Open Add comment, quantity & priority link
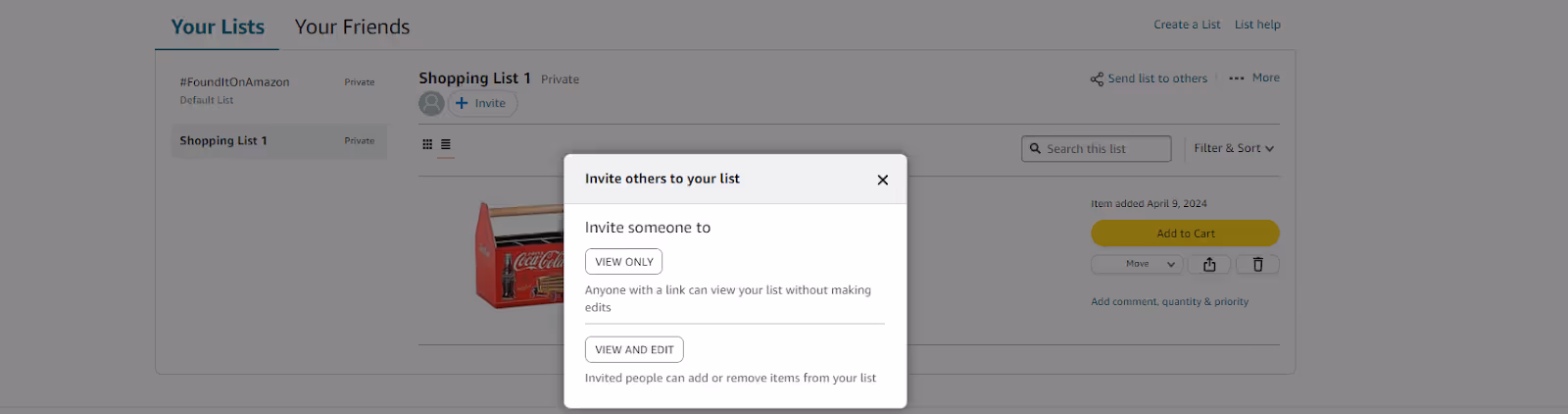 click(1170, 302)
